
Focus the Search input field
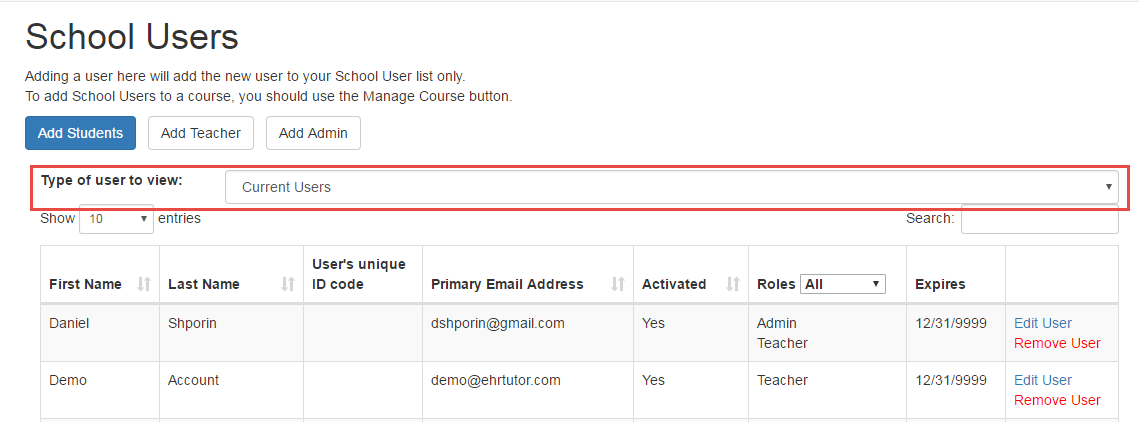(1039, 219)
